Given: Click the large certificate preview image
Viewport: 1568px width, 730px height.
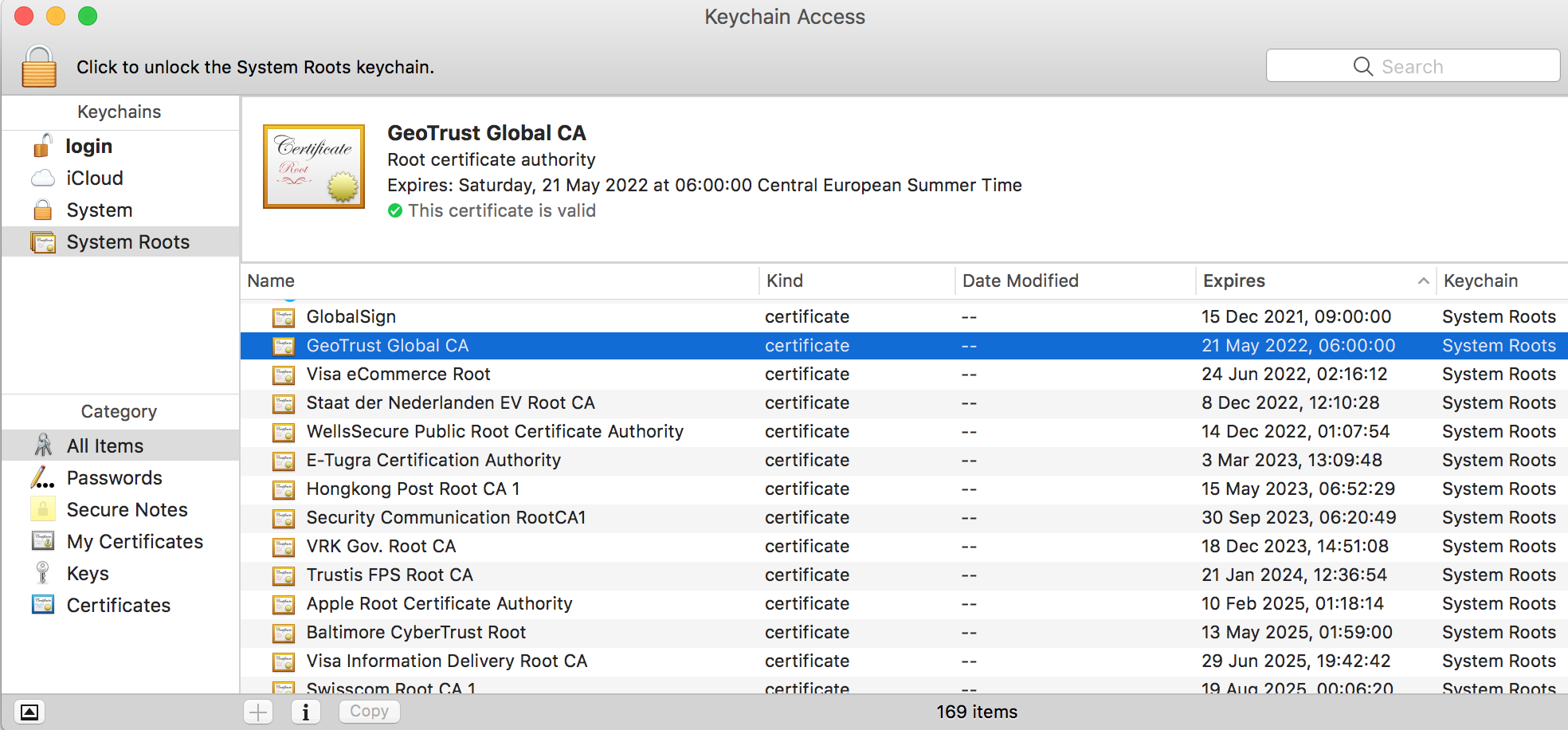Looking at the screenshot, I should (x=314, y=166).
